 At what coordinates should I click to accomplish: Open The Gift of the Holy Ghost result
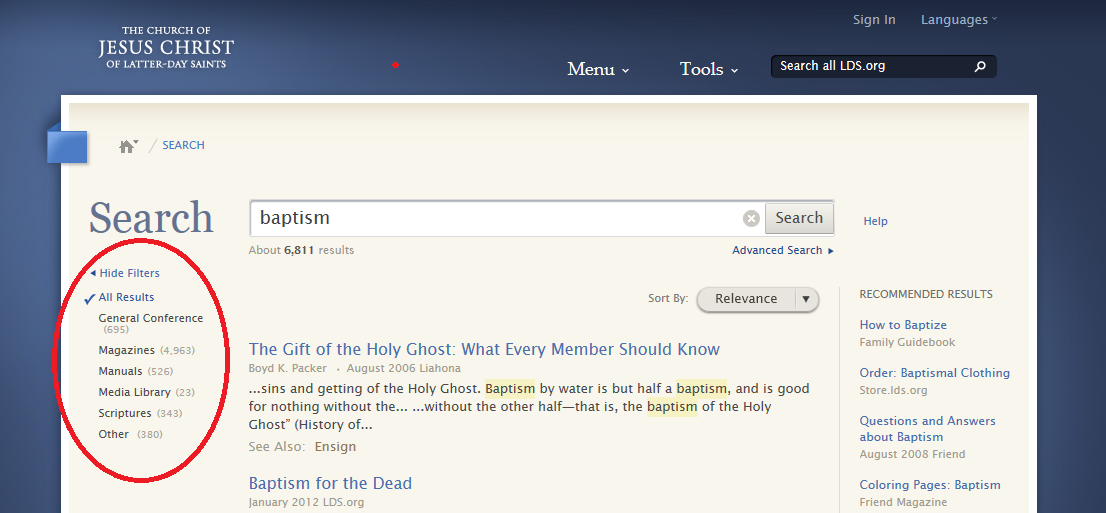(484, 349)
